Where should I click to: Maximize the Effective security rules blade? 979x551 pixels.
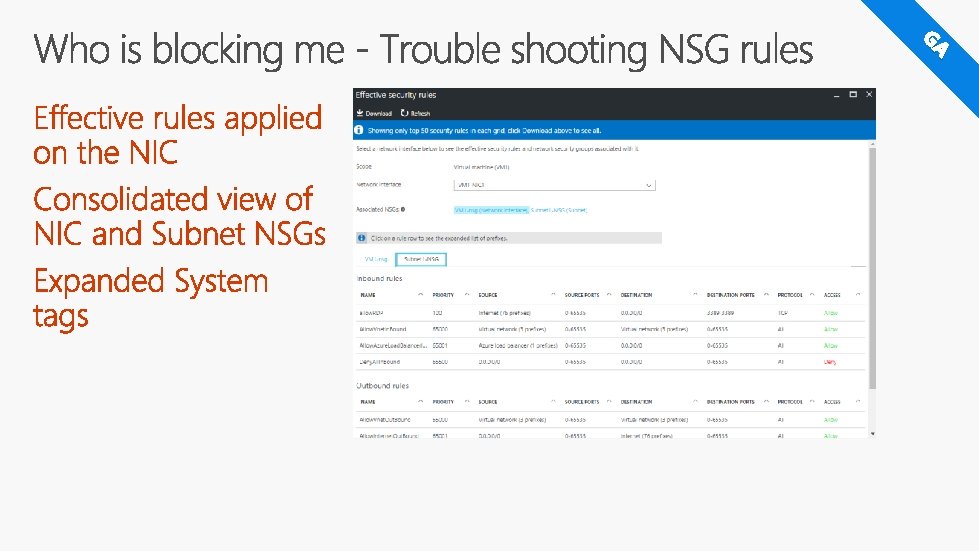tap(853, 94)
